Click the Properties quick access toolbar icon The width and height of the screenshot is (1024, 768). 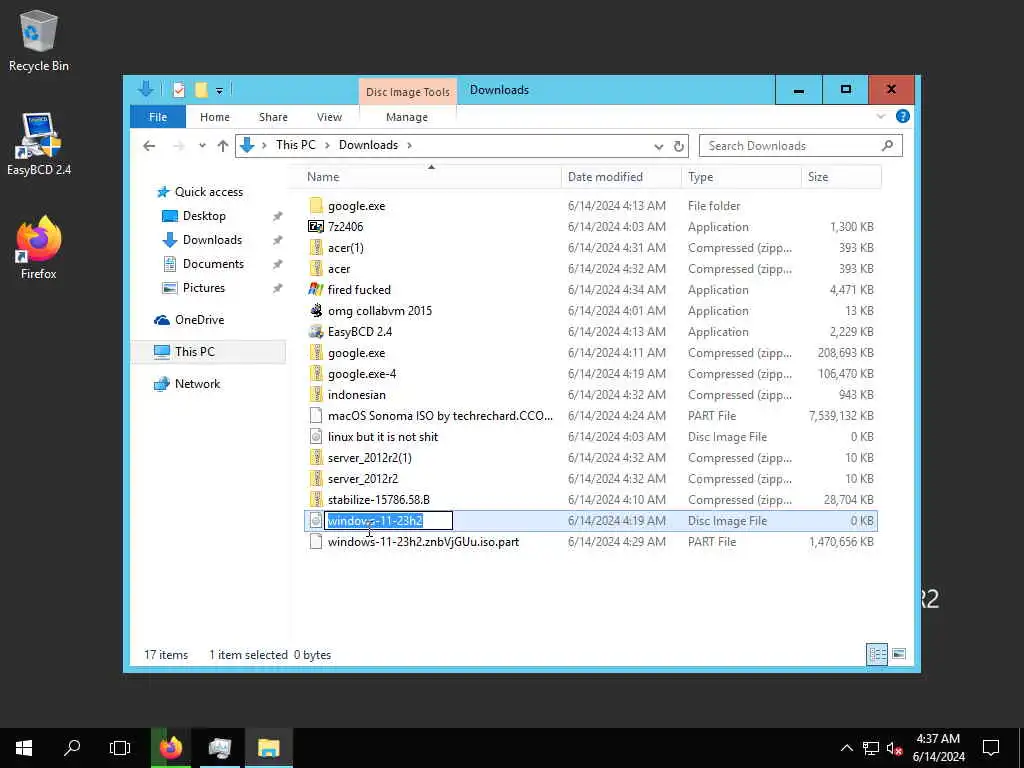(179, 90)
